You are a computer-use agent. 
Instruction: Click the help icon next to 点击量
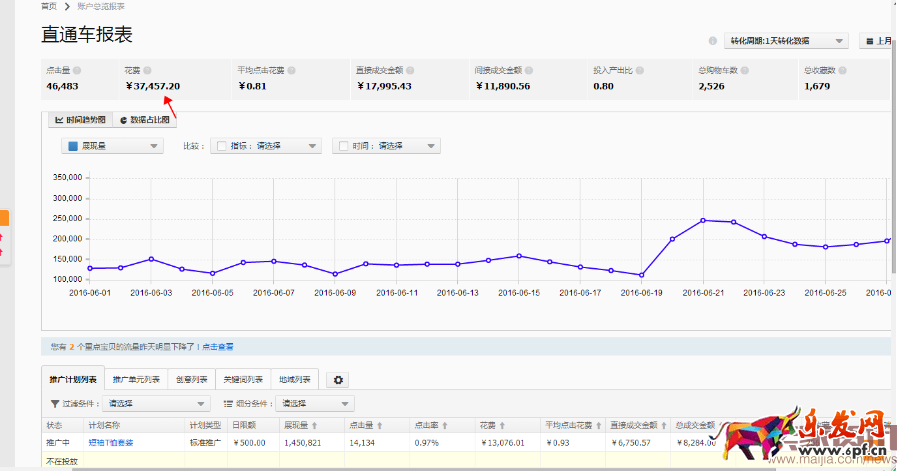(77, 70)
